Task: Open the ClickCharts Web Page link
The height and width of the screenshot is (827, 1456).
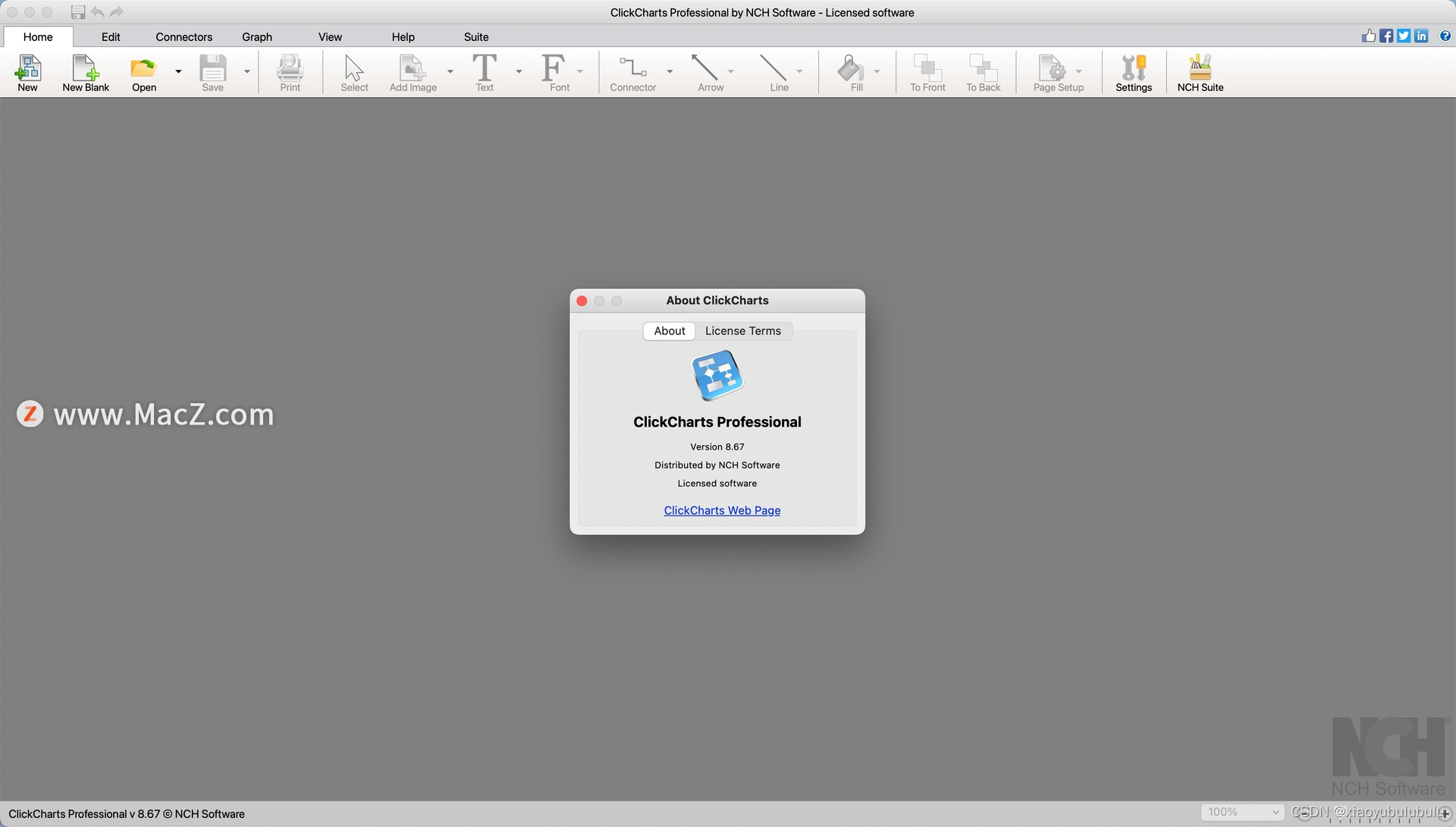Action: [722, 510]
